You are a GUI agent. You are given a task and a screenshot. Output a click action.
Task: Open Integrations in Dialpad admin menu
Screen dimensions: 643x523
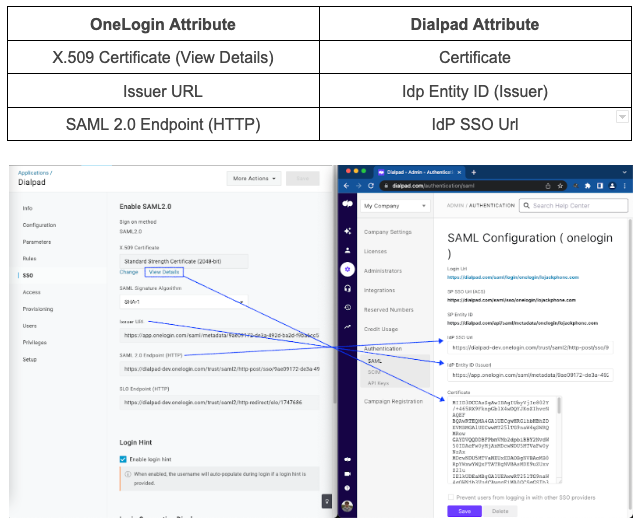click(380, 290)
